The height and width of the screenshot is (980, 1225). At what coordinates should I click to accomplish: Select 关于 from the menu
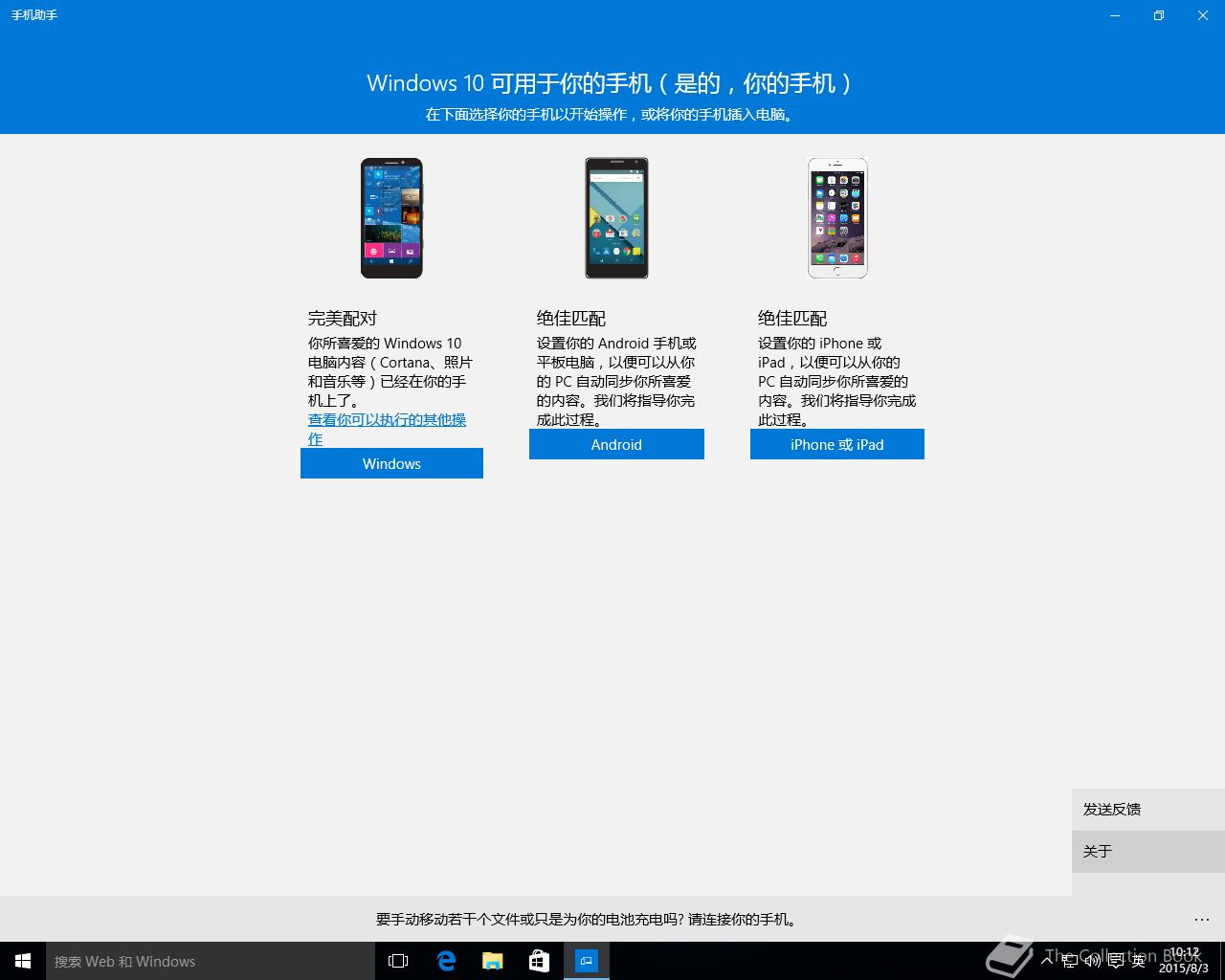coord(1148,851)
